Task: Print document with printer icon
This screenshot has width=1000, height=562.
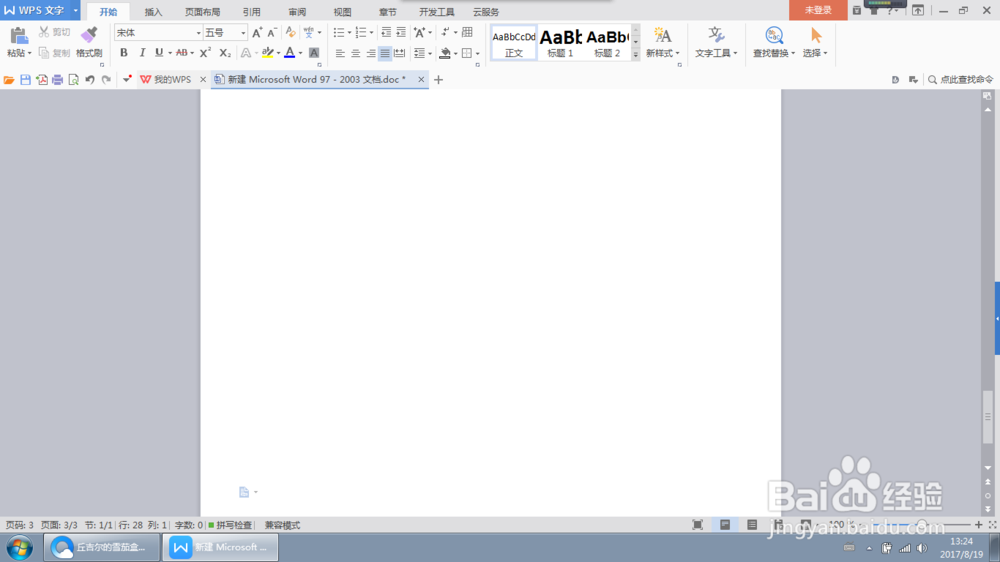Action: tap(57, 80)
